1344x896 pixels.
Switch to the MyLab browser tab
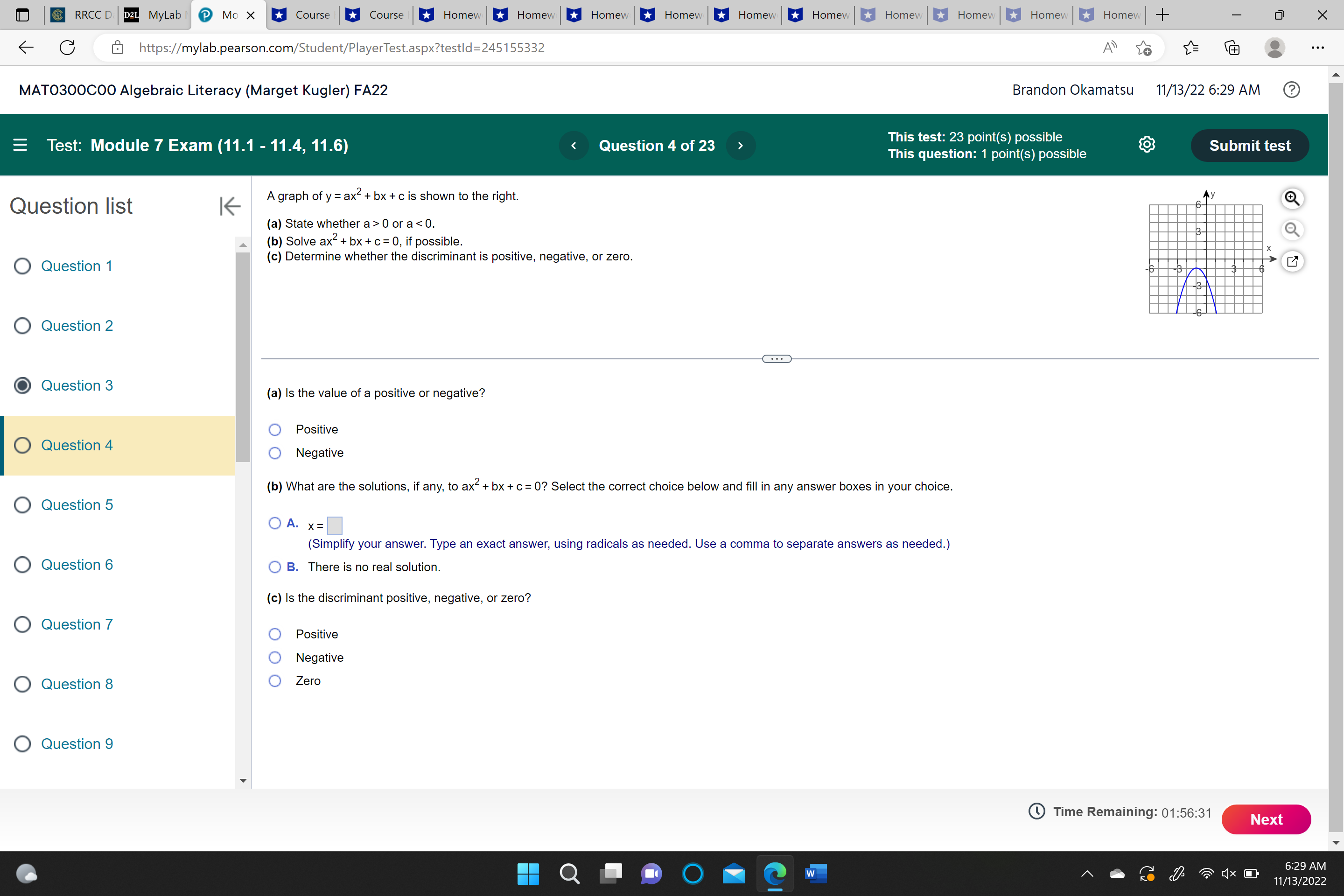click(155, 15)
